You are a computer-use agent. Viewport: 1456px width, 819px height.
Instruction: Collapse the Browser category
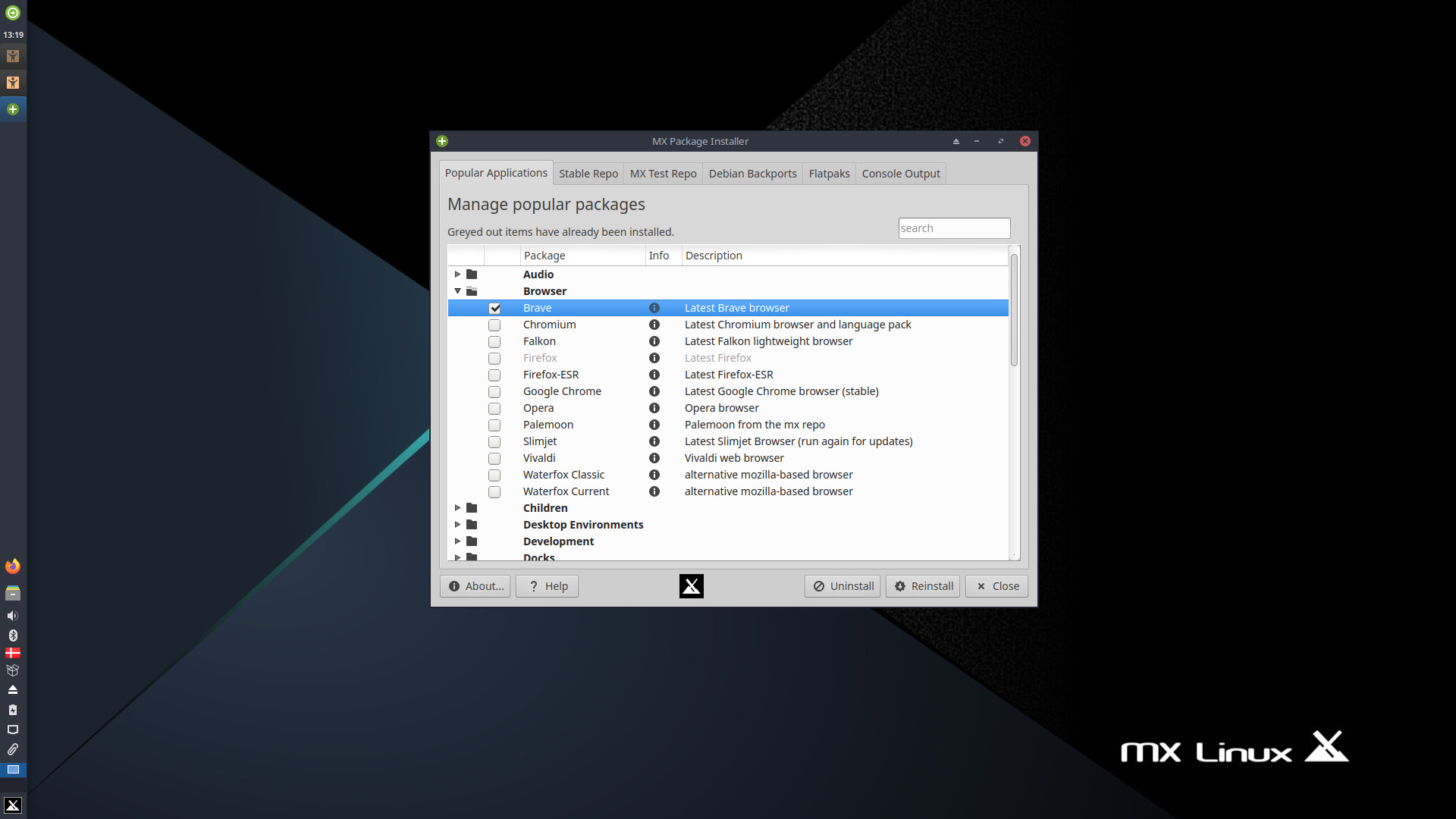(x=458, y=290)
